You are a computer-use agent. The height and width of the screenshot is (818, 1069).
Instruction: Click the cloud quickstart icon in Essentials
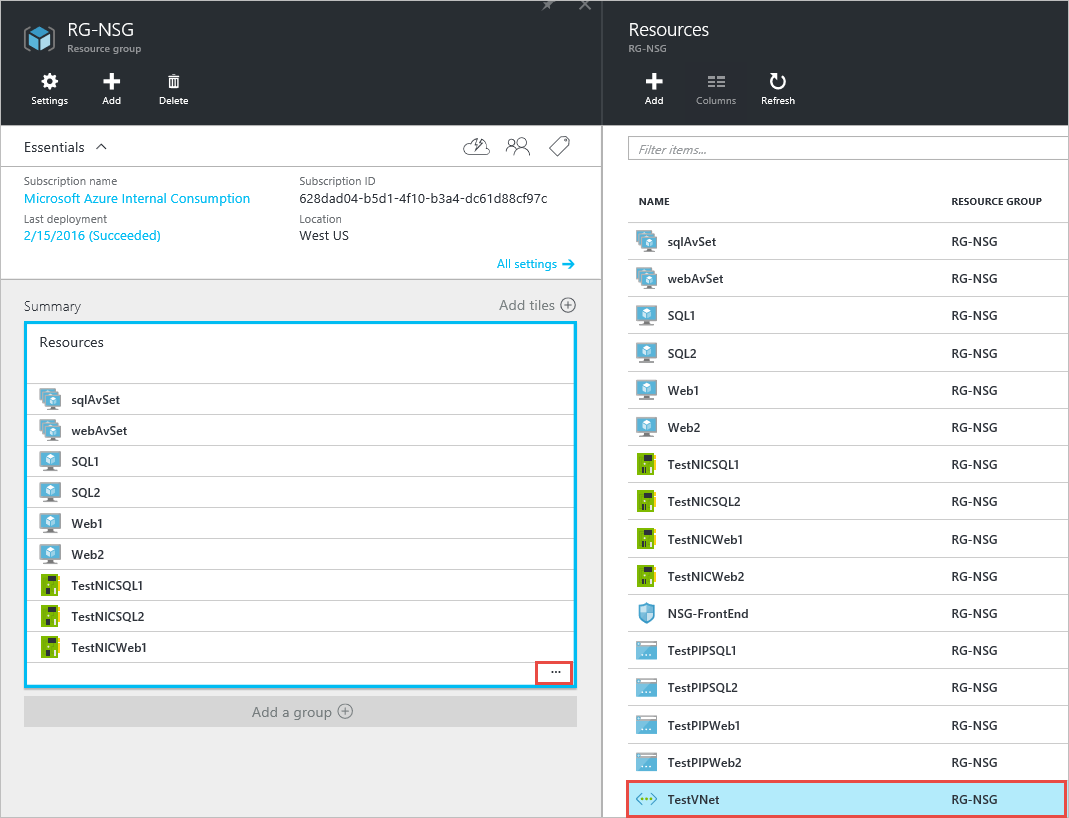pos(476,147)
